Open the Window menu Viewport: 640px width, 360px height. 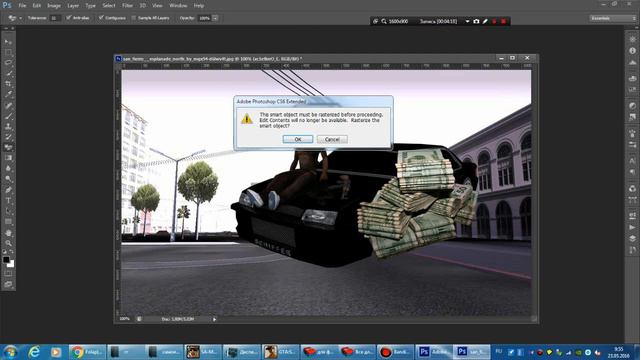click(178, 6)
